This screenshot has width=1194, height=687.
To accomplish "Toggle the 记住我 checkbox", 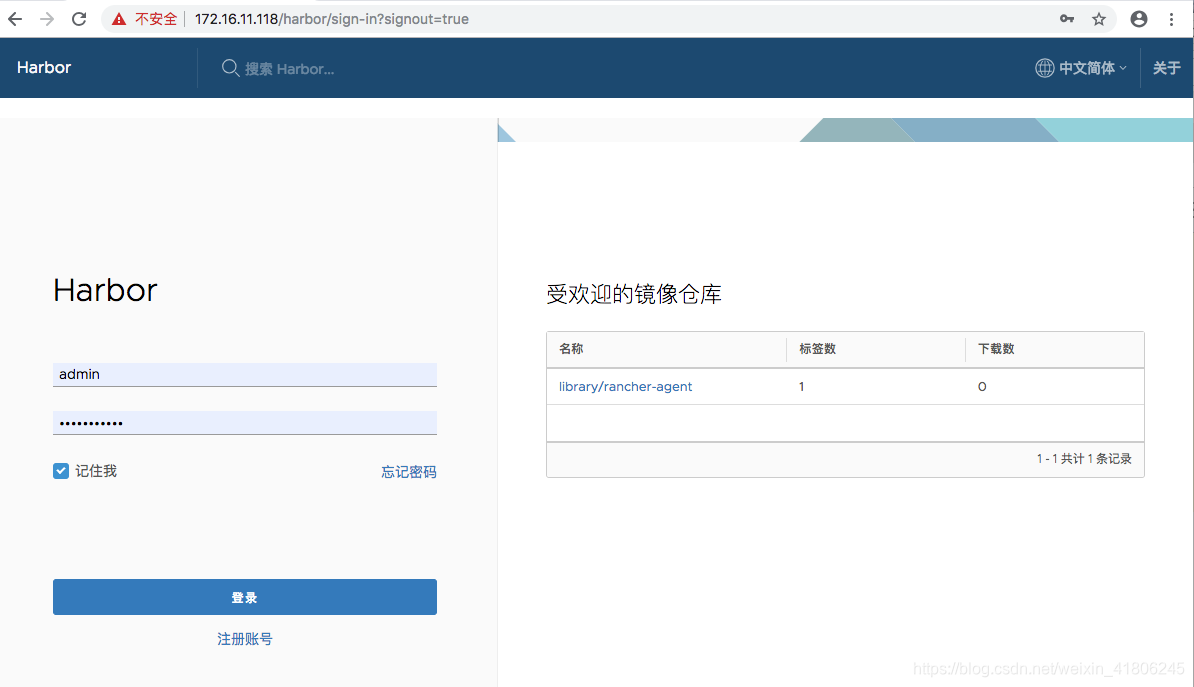I will pos(60,470).
